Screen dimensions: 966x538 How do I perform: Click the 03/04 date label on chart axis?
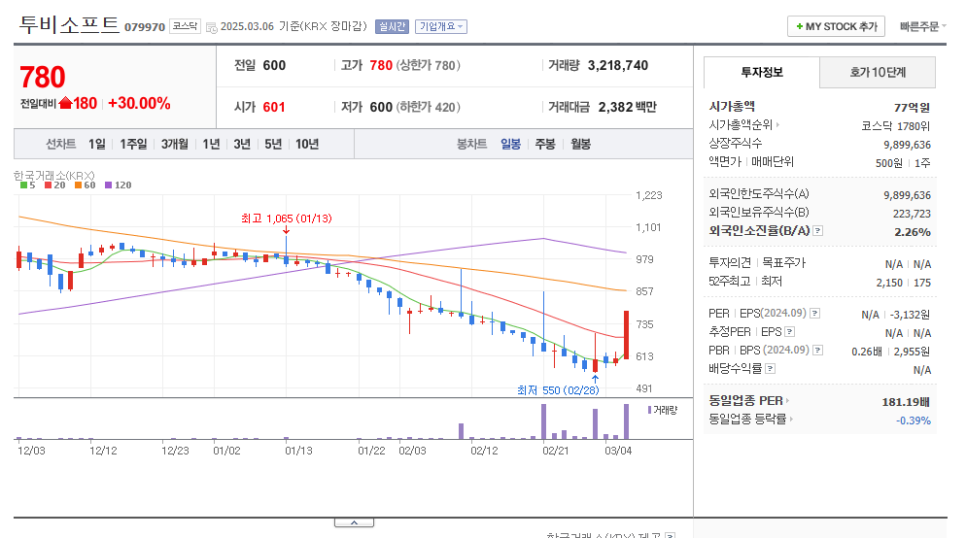coord(618,450)
